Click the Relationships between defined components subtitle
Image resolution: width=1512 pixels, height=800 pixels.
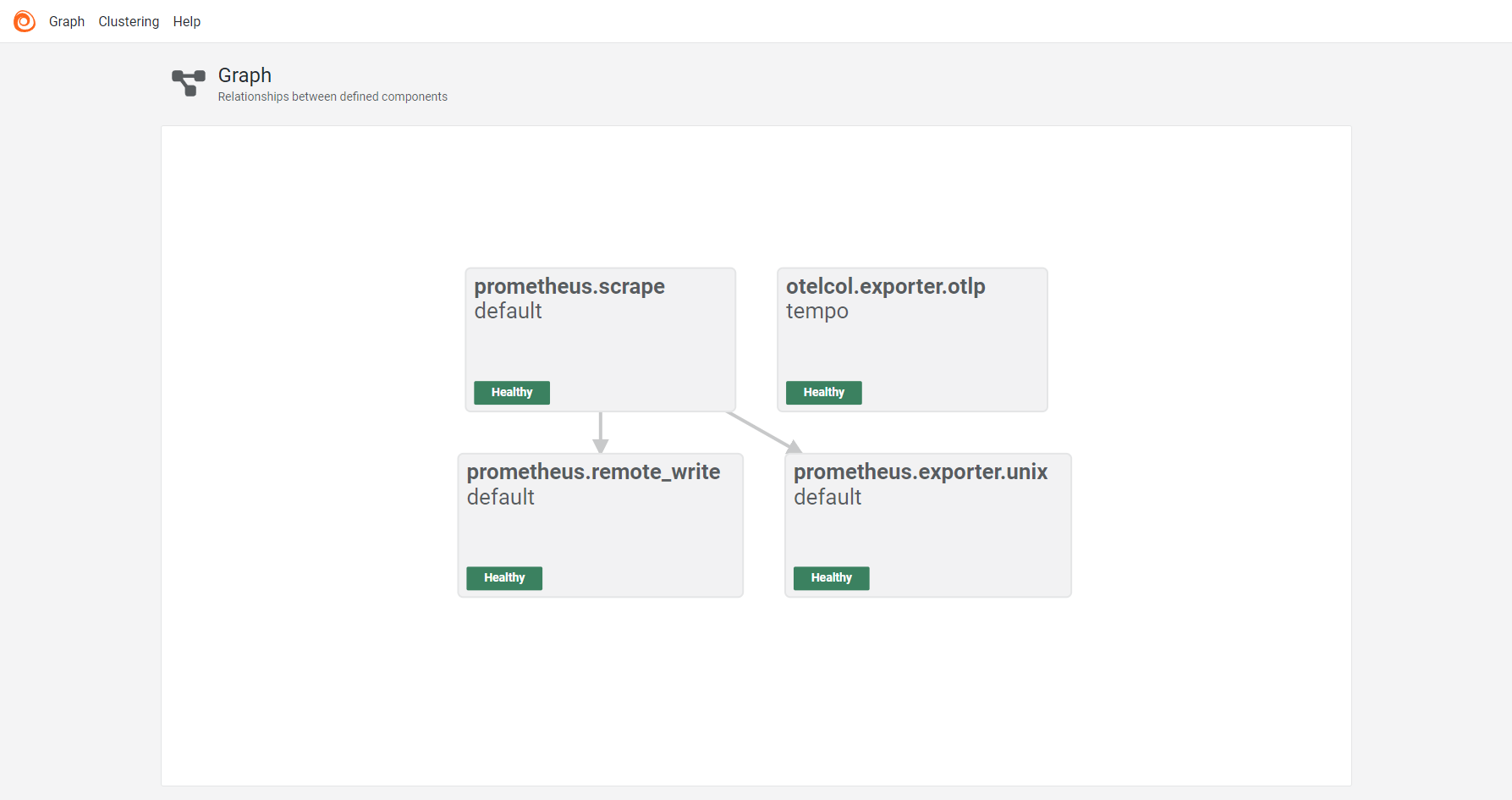[x=332, y=96]
